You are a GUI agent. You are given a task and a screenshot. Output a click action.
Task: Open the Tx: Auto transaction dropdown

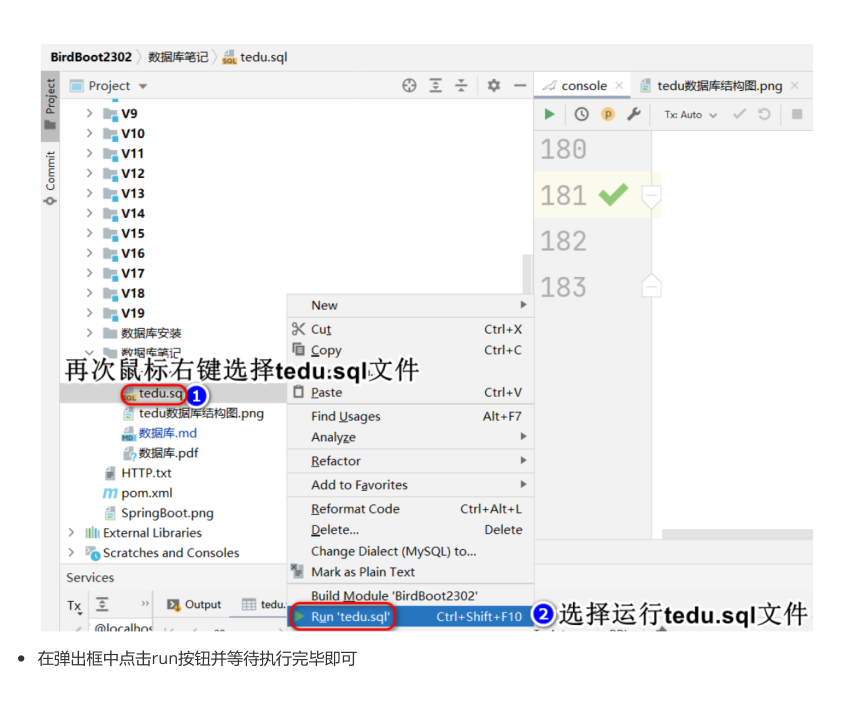[x=688, y=114]
